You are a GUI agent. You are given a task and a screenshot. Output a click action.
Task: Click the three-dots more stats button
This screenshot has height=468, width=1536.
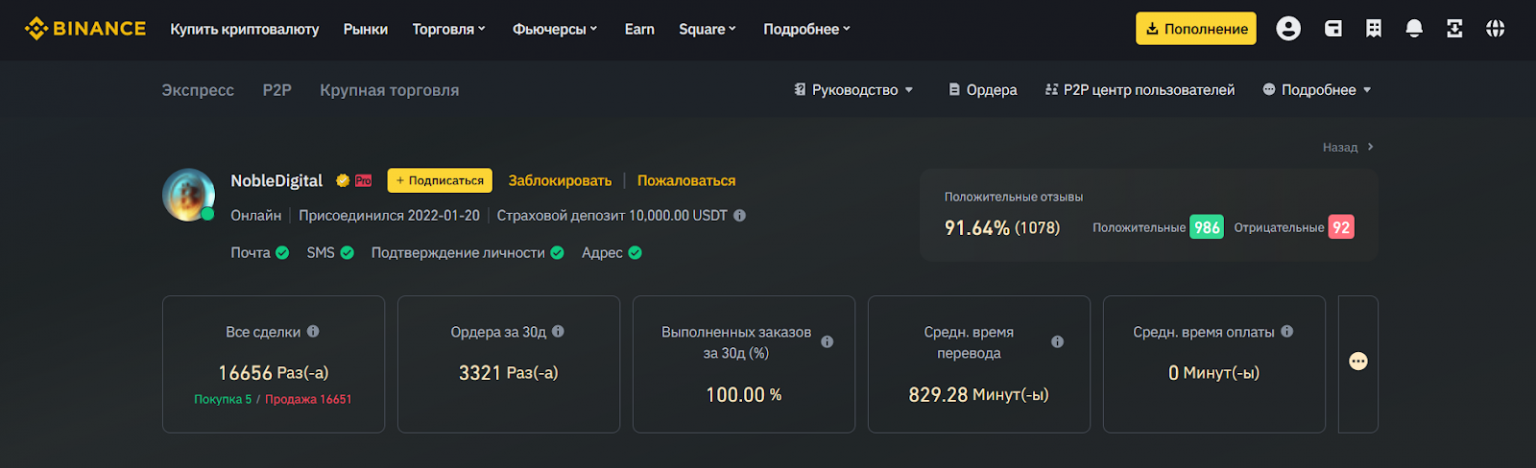tap(1358, 361)
